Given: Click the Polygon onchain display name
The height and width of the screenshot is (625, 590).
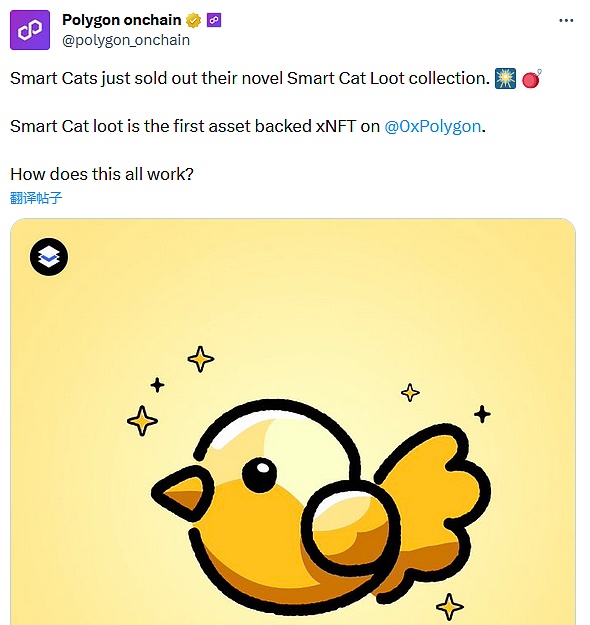Looking at the screenshot, I should click(122, 20).
